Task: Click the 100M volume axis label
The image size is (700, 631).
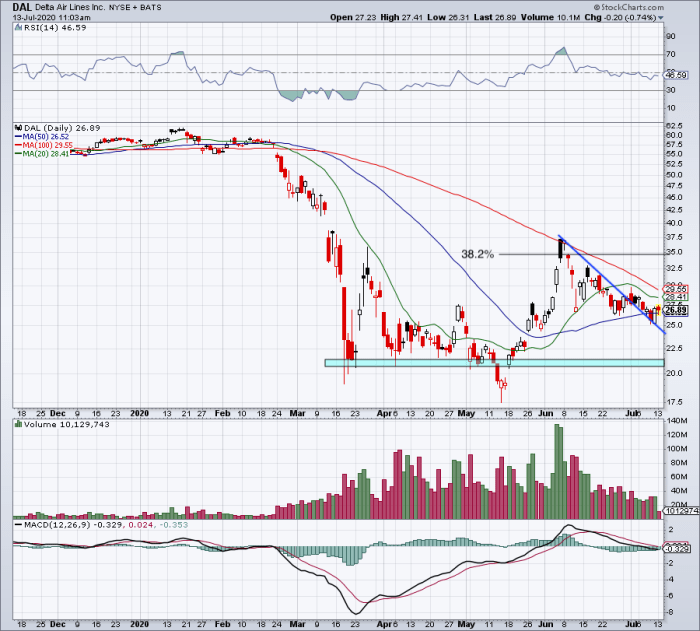Action: click(x=676, y=448)
